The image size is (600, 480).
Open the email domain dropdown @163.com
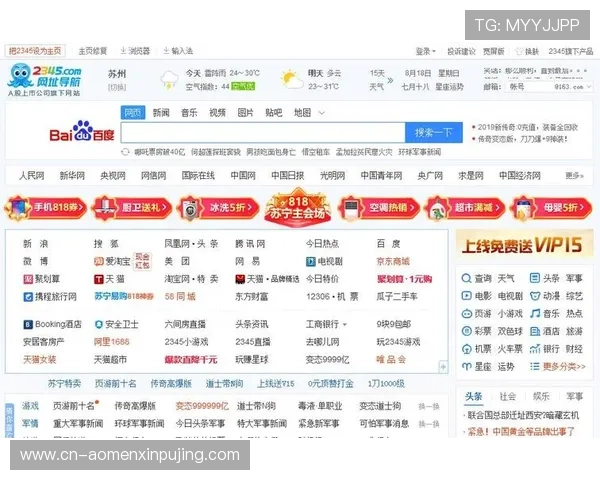click(x=573, y=87)
